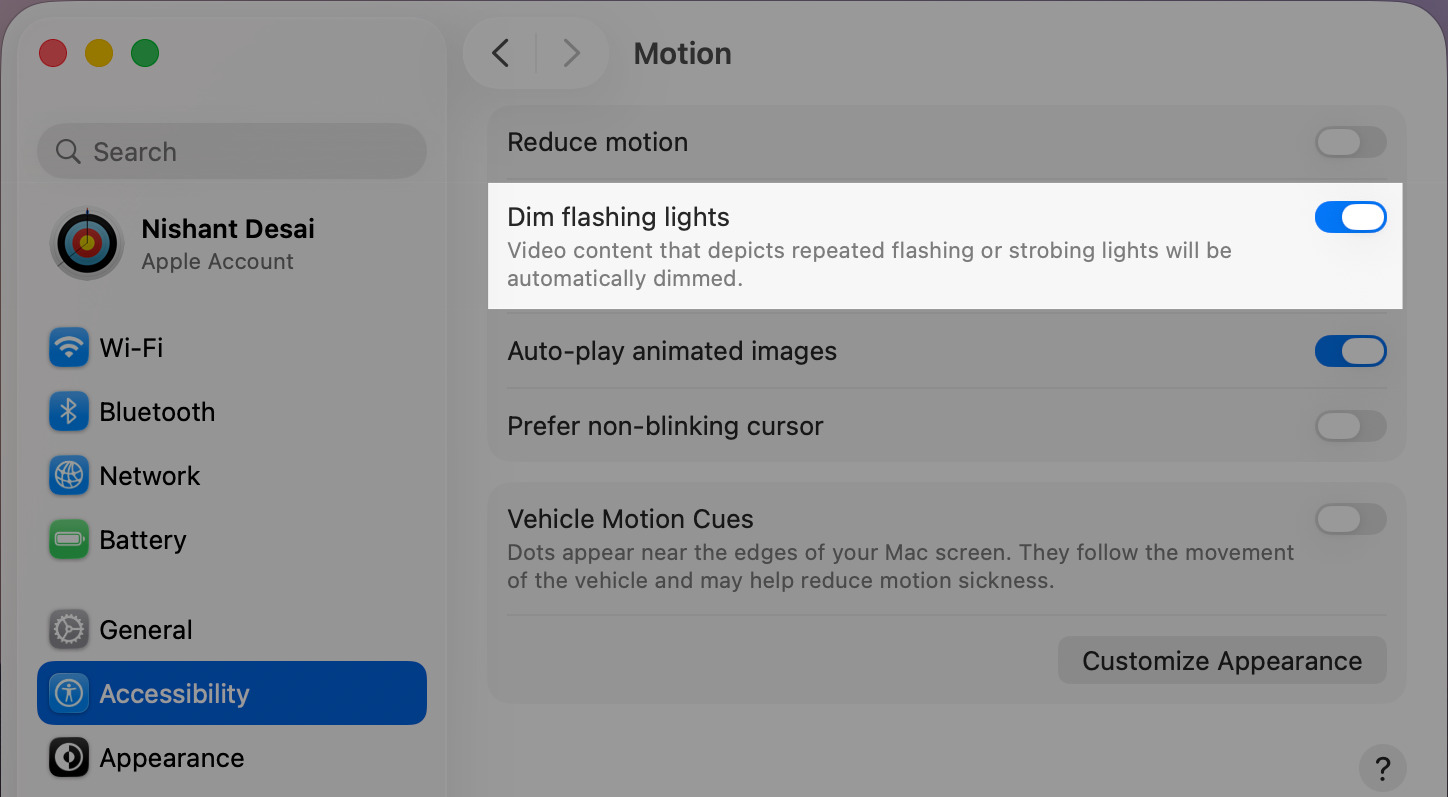Click the green Battery icon
The image size is (1448, 797).
pos(68,539)
